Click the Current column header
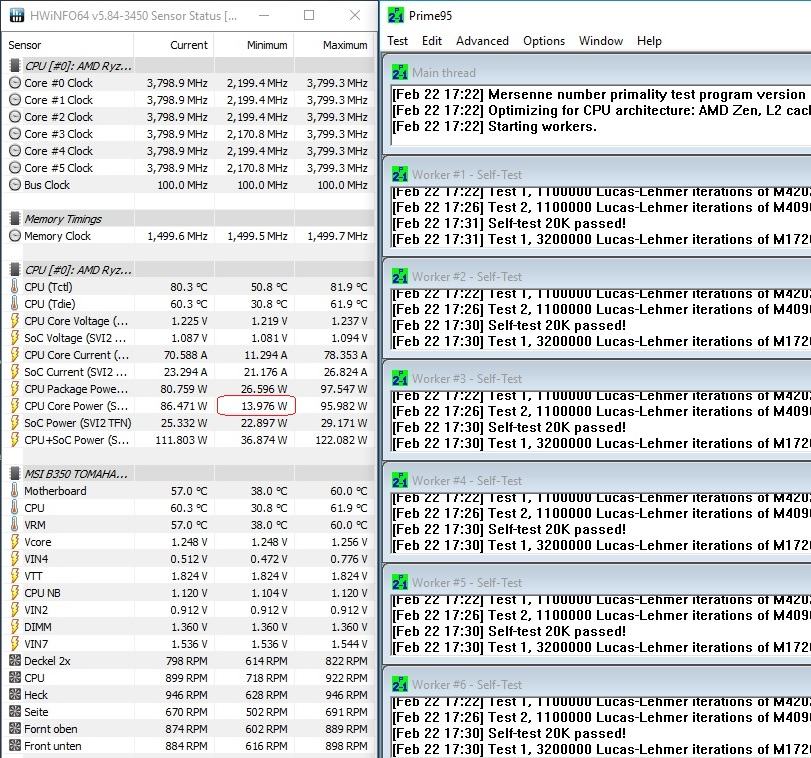Screen dimensions: 811x758 (x=174, y=45)
